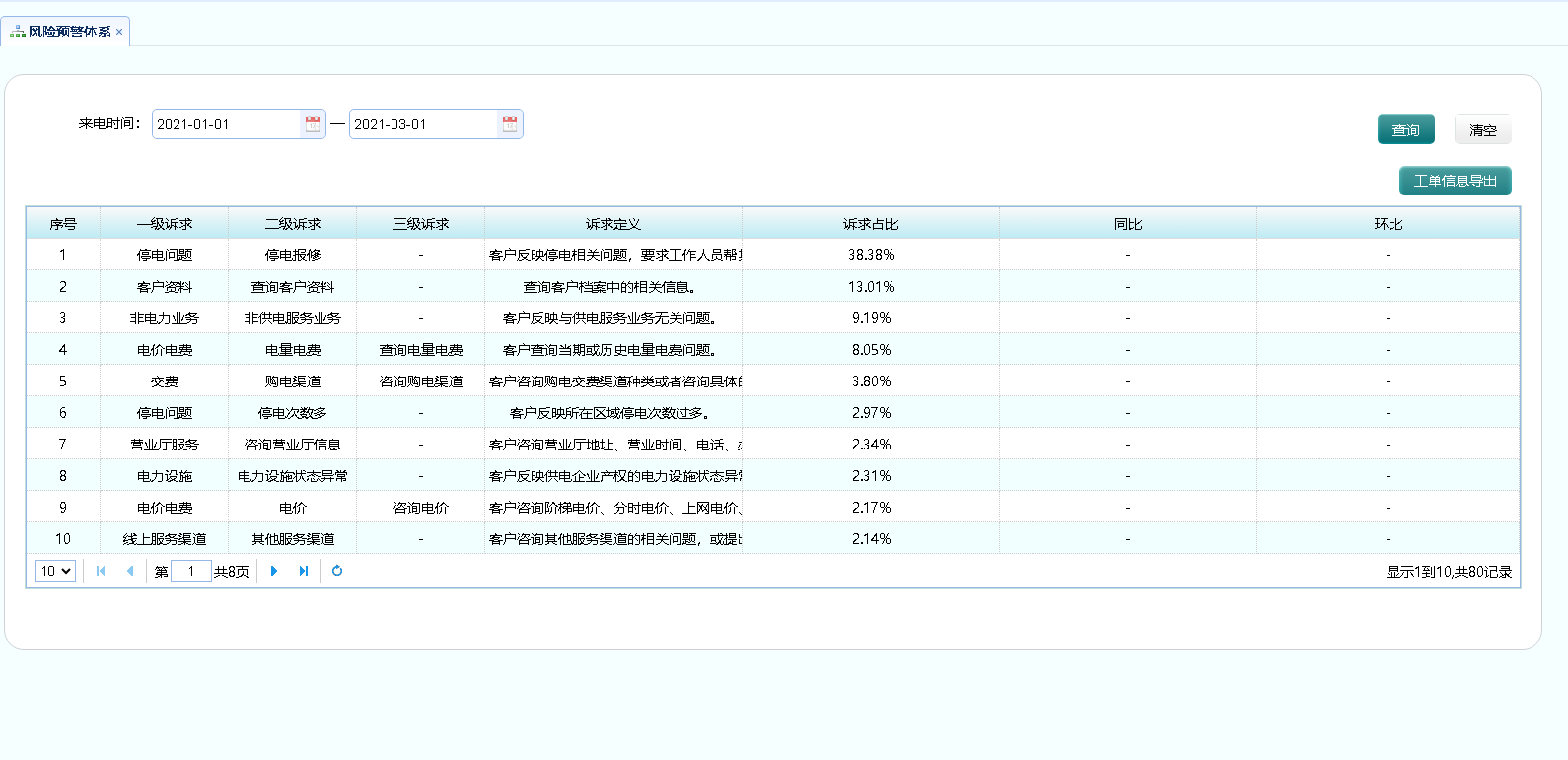Click the 同比 column header
1568x760 pixels.
tap(1128, 224)
